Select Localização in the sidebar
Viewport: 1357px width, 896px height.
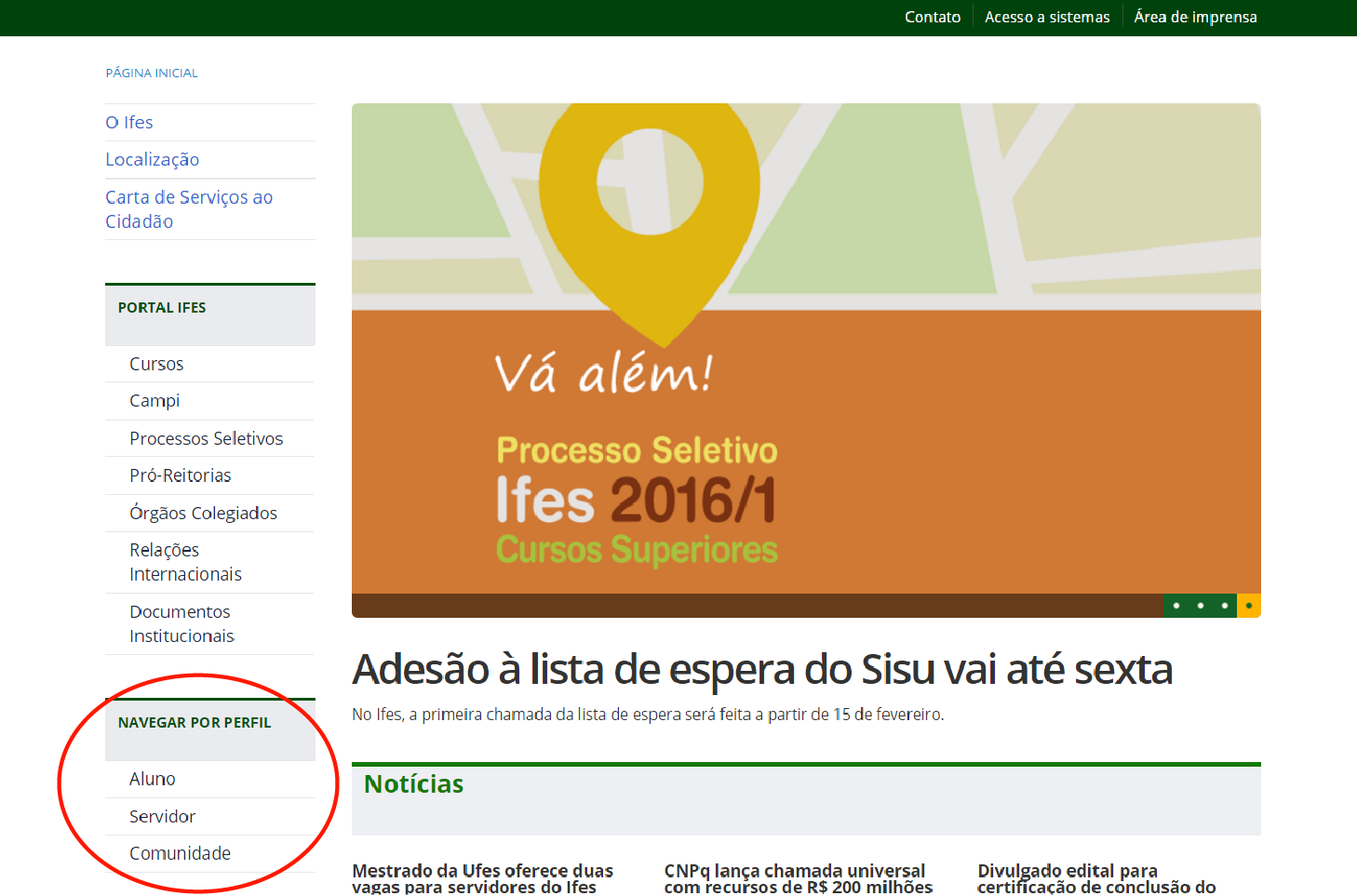tap(152, 159)
